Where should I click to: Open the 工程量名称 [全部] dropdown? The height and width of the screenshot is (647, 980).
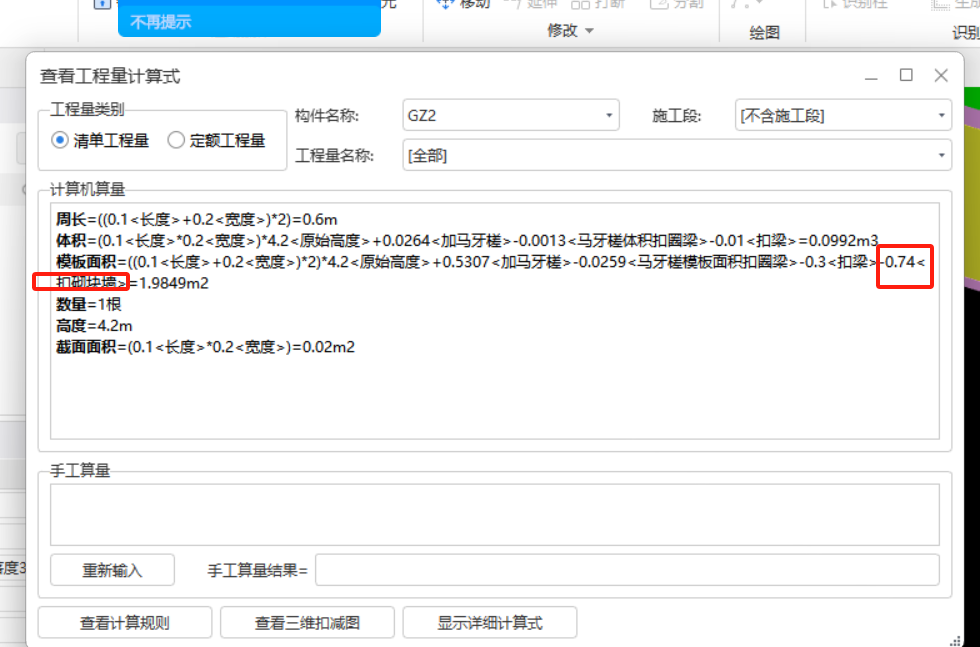click(677, 155)
